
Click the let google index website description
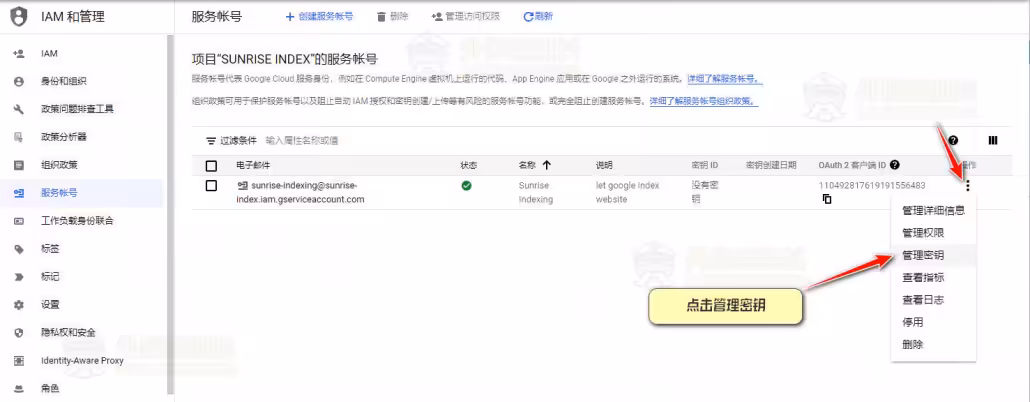(x=627, y=192)
